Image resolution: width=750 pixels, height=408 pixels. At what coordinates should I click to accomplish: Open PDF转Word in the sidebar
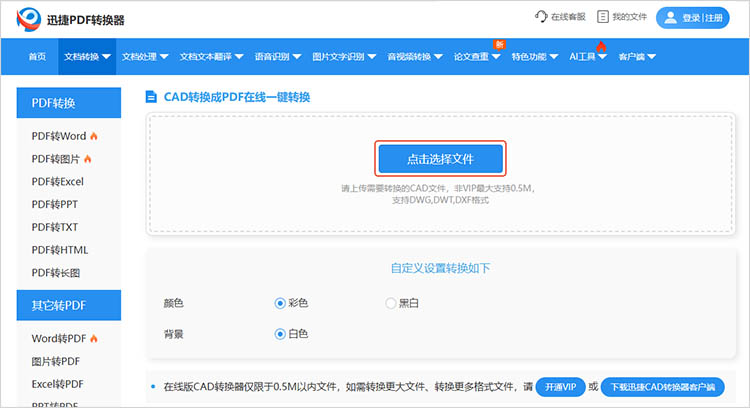click(59, 136)
